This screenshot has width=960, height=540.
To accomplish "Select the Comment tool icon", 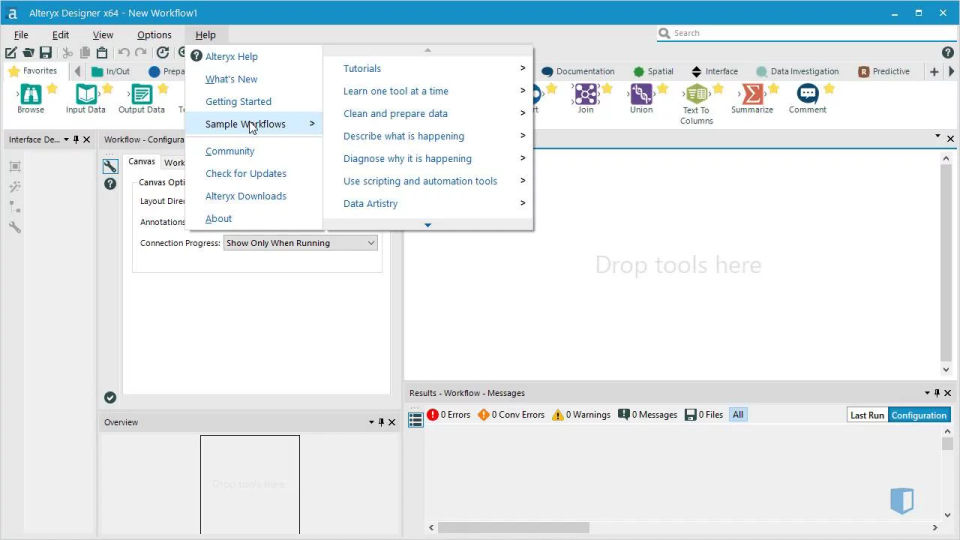I will 808,94.
